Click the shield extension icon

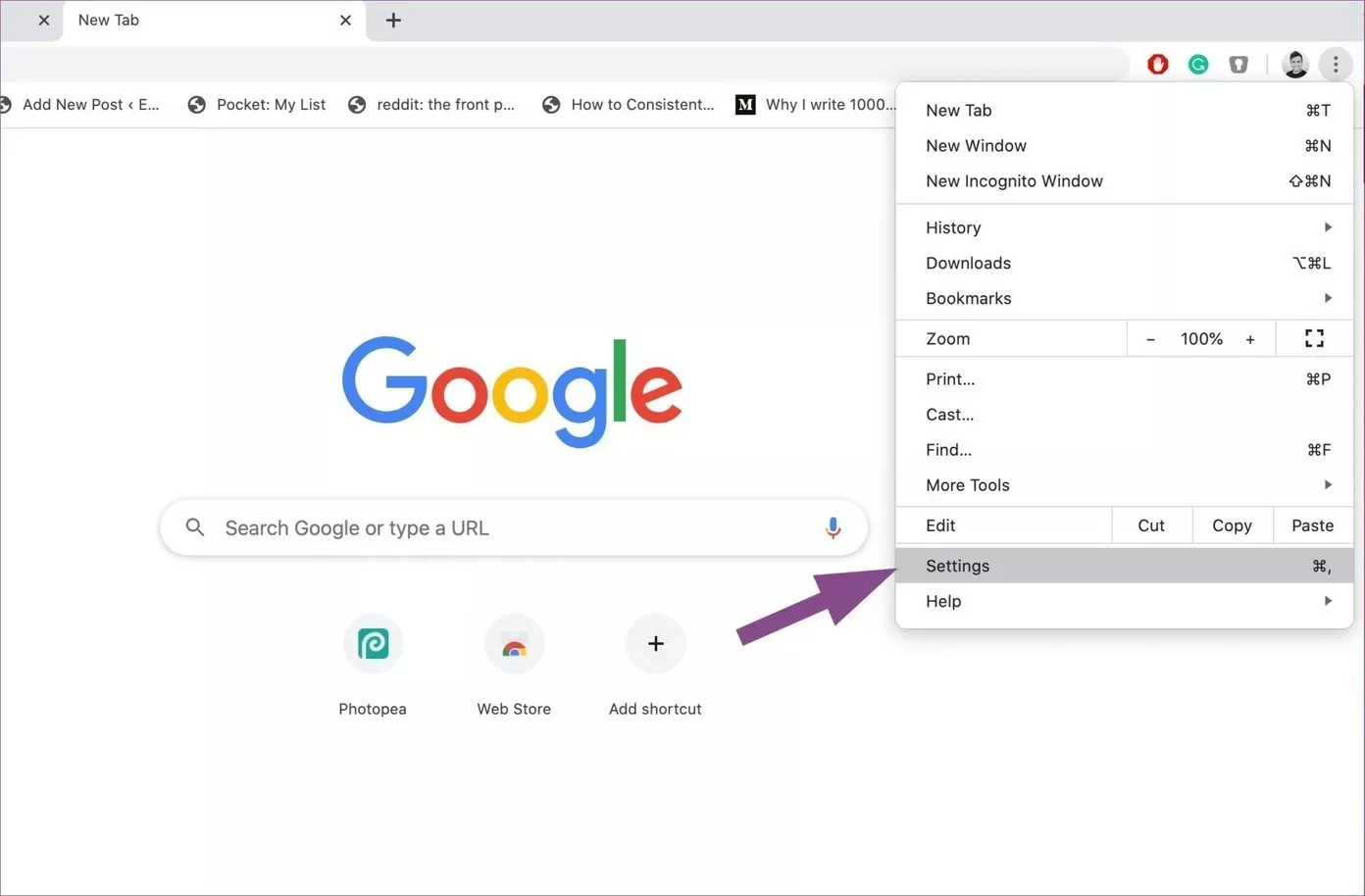tap(1239, 64)
